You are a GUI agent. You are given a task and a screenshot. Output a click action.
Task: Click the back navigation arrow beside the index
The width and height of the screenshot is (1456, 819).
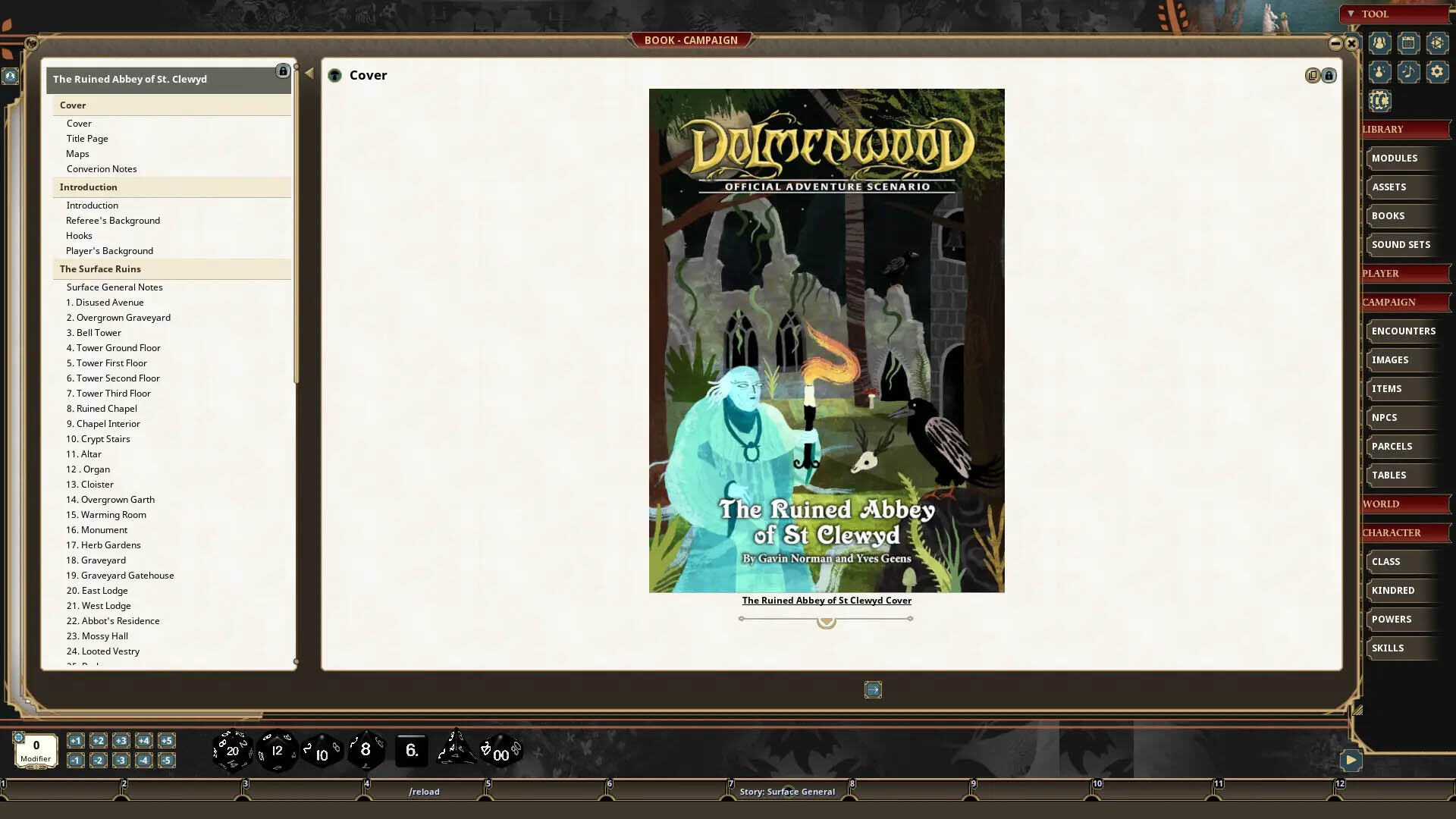(309, 72)
